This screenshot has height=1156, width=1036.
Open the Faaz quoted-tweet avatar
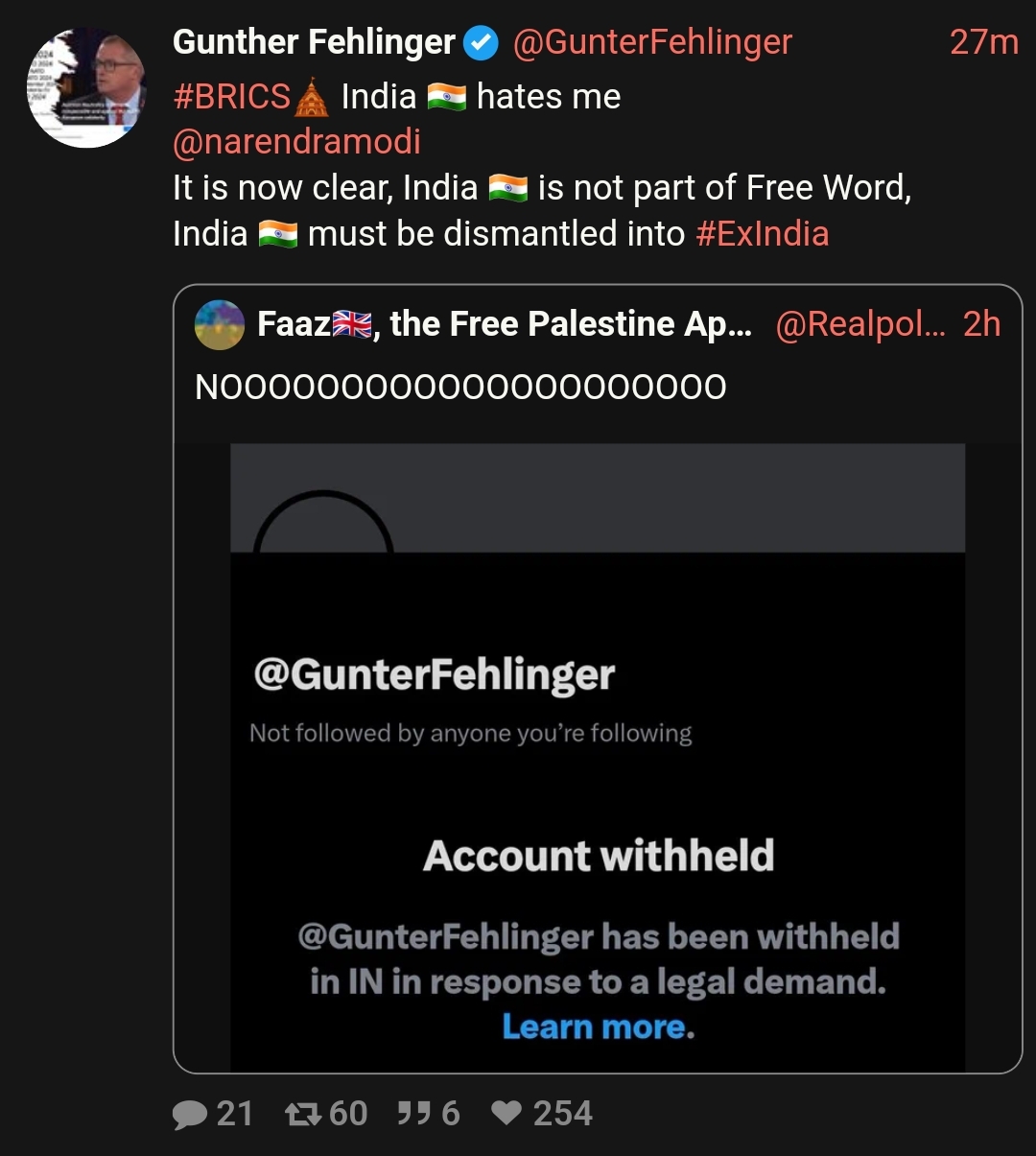(220, 325)
